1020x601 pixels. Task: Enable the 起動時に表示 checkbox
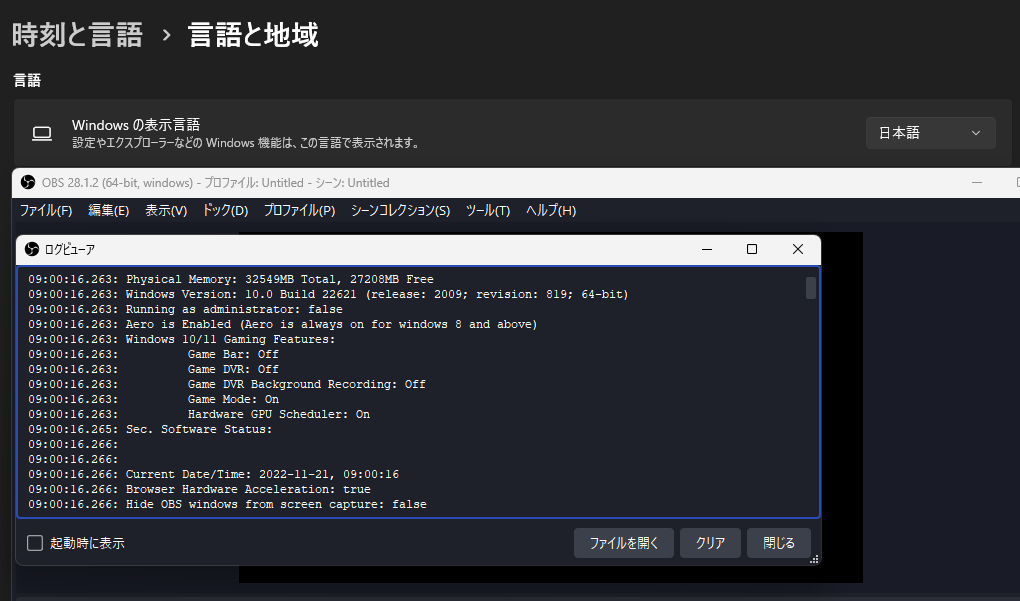click(35, 543)
